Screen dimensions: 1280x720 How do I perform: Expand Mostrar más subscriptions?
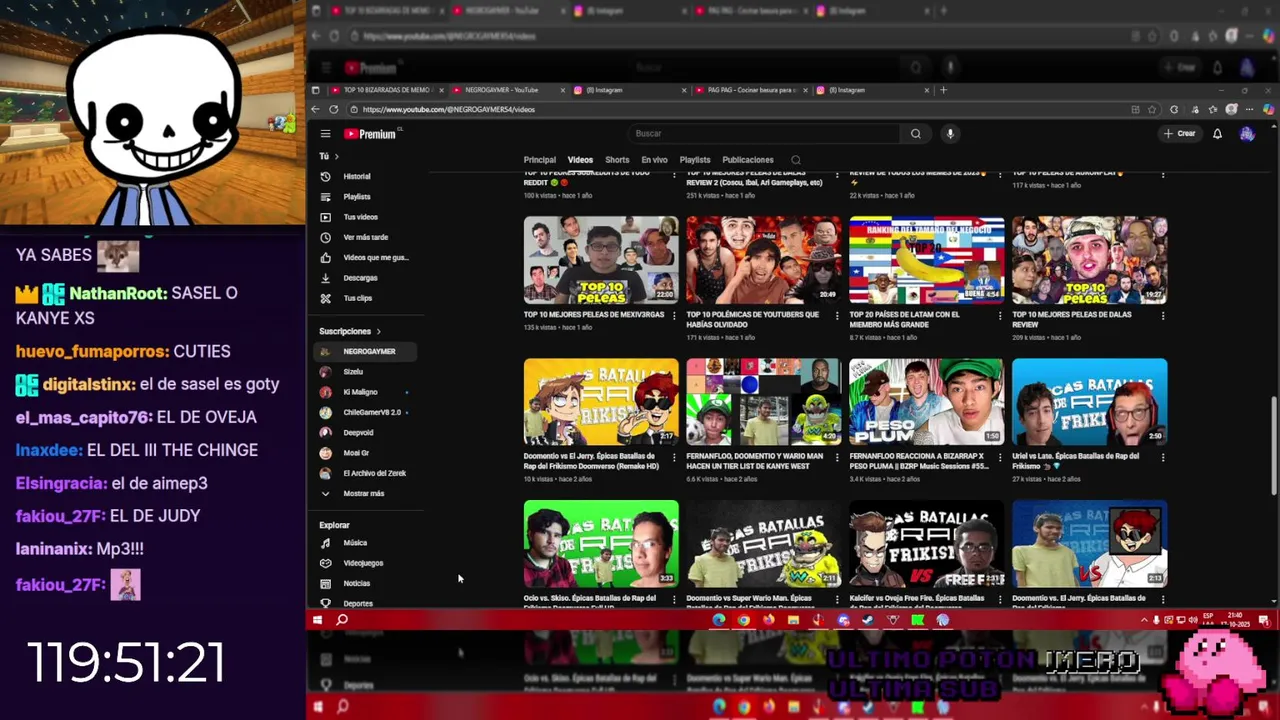coord(366,494)
